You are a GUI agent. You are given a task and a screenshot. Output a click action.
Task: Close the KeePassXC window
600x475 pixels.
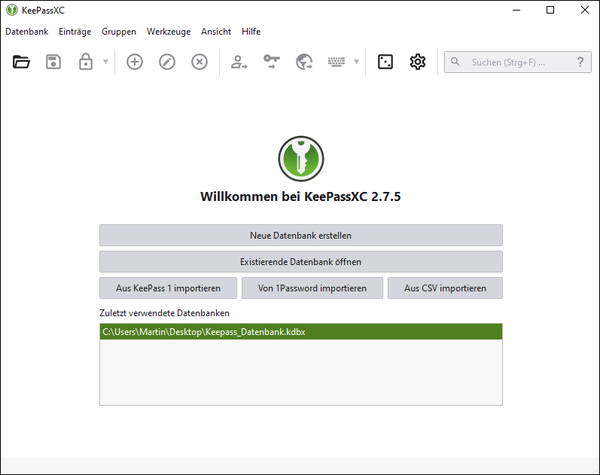tap(585, 10)
